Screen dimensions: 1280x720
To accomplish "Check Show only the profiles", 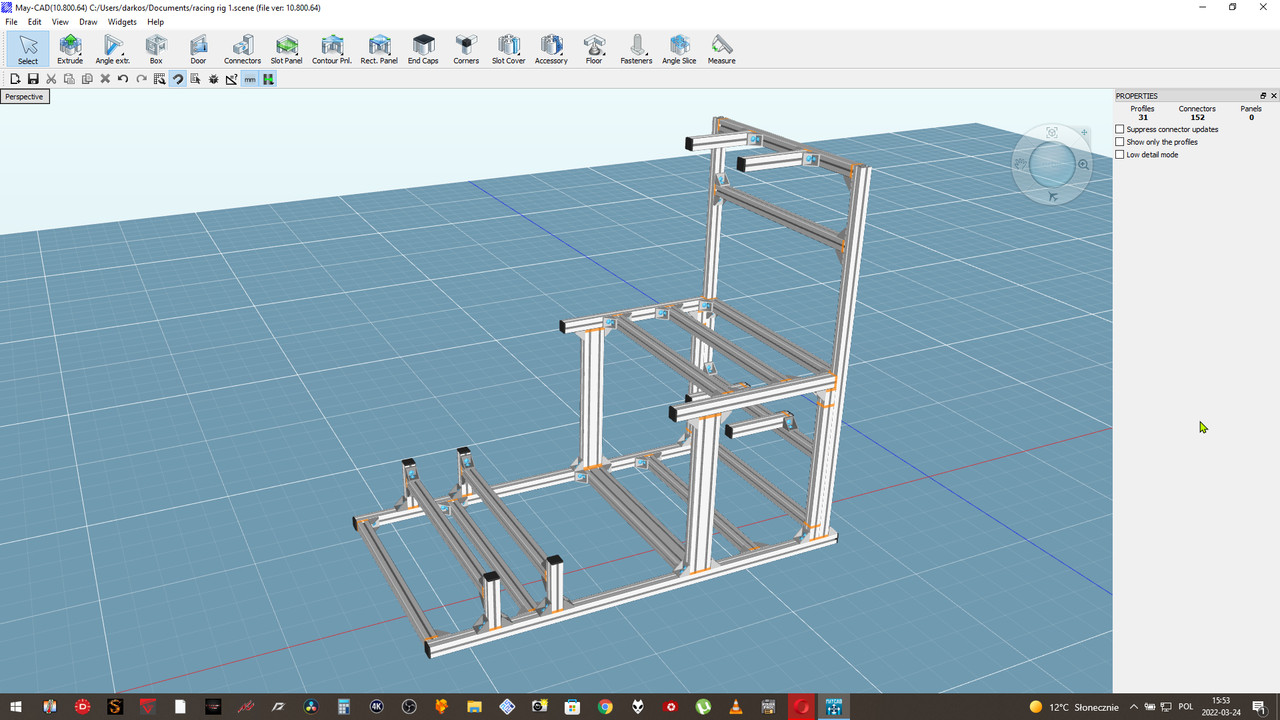I will (1120, 142).
